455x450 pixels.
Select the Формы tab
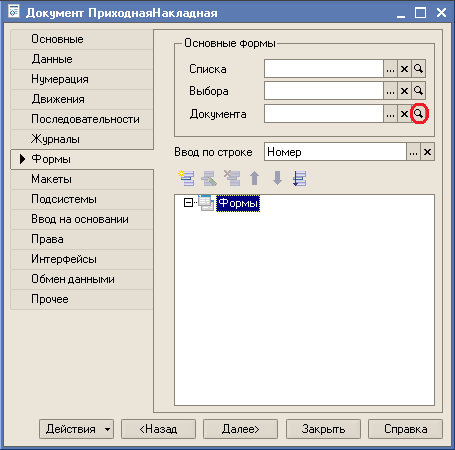[82, 159]
